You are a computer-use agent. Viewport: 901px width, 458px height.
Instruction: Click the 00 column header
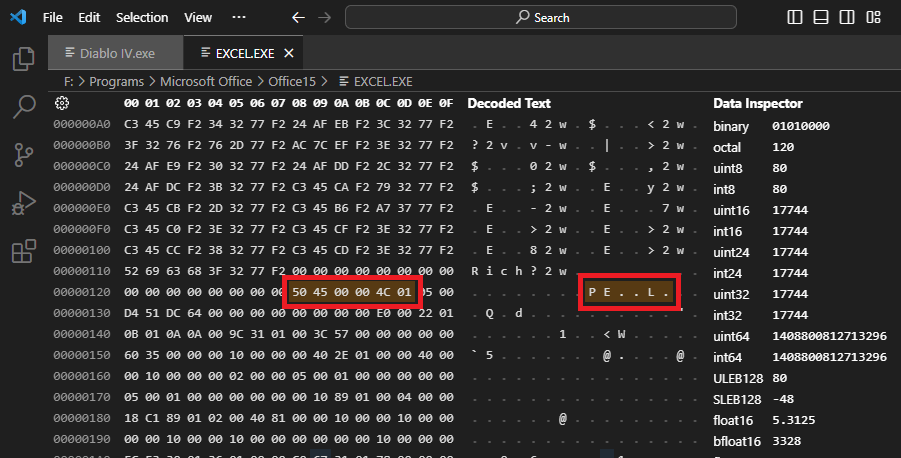pyautogui.click(x=131, y=103)
